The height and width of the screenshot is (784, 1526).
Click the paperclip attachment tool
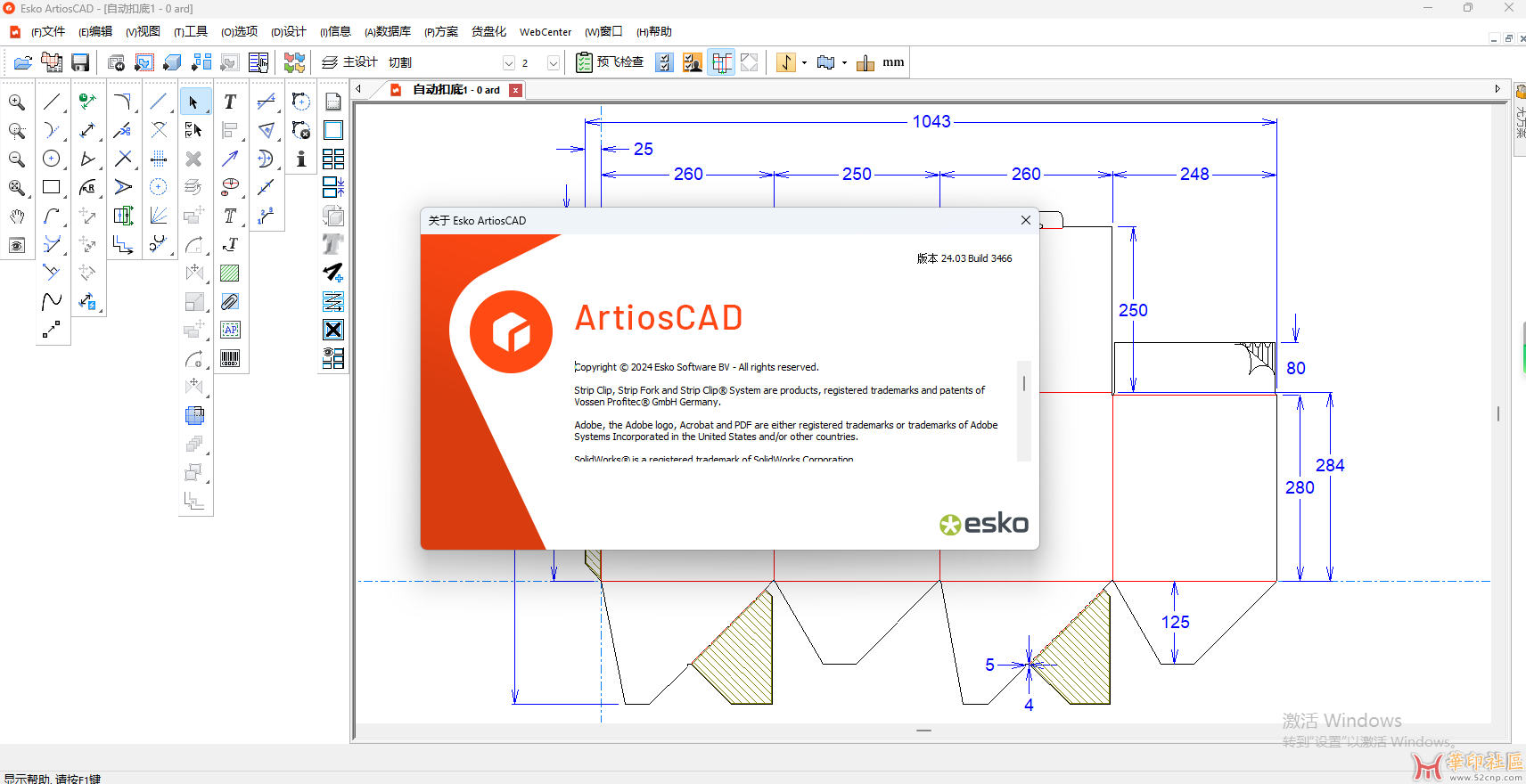(230, 301)
